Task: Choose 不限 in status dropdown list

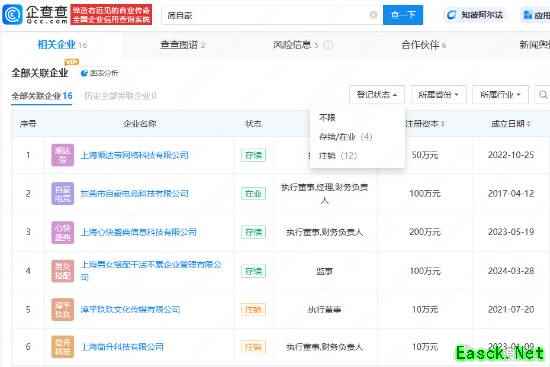Action: point(327,118)
